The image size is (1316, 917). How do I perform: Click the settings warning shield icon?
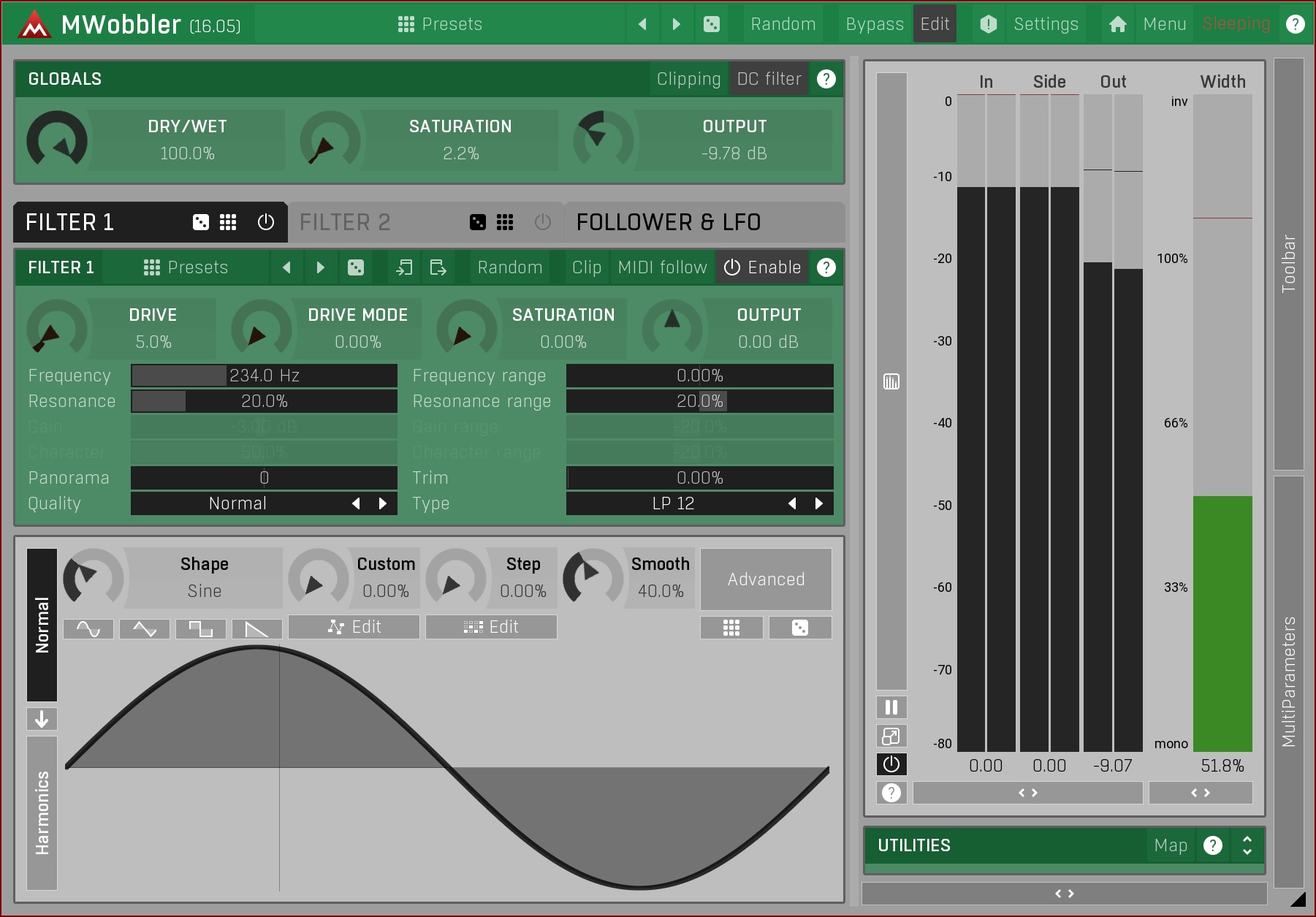[x=988, y=24]
